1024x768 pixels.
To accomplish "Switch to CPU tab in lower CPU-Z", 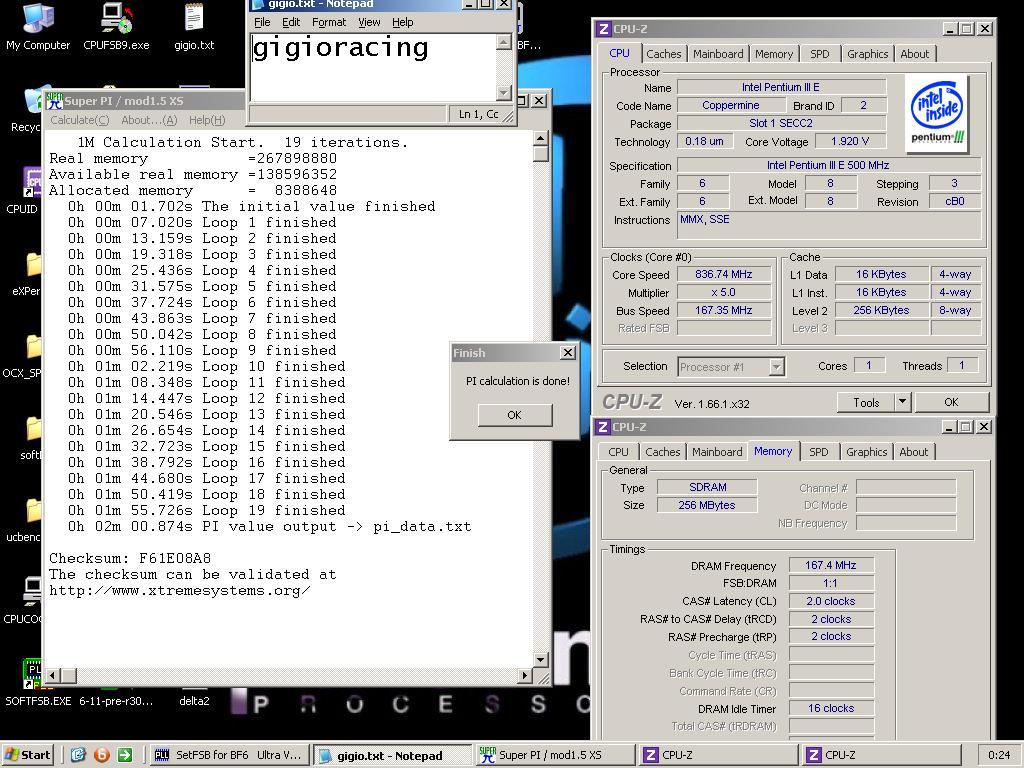I will coord(618,452).
